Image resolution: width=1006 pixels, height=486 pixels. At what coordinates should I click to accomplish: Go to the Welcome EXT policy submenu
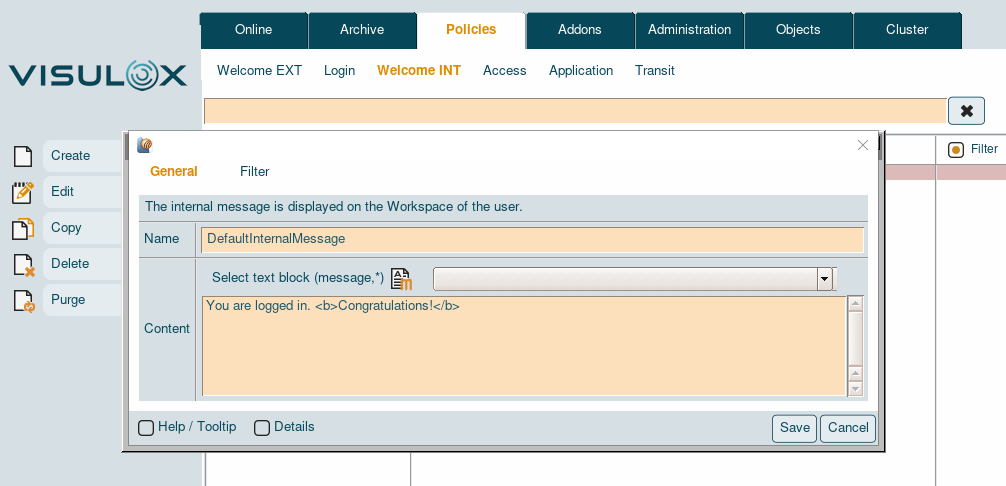click(x=259, y=71)
